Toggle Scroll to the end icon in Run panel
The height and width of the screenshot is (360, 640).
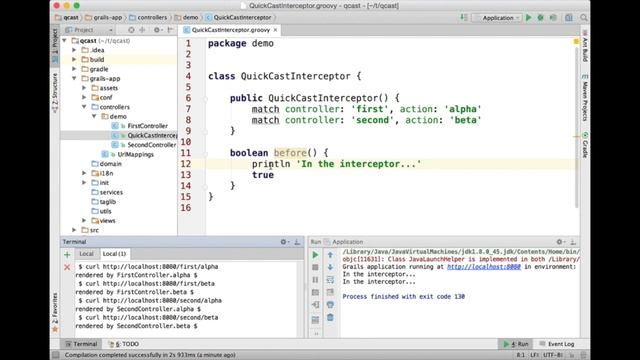point(330,293)
